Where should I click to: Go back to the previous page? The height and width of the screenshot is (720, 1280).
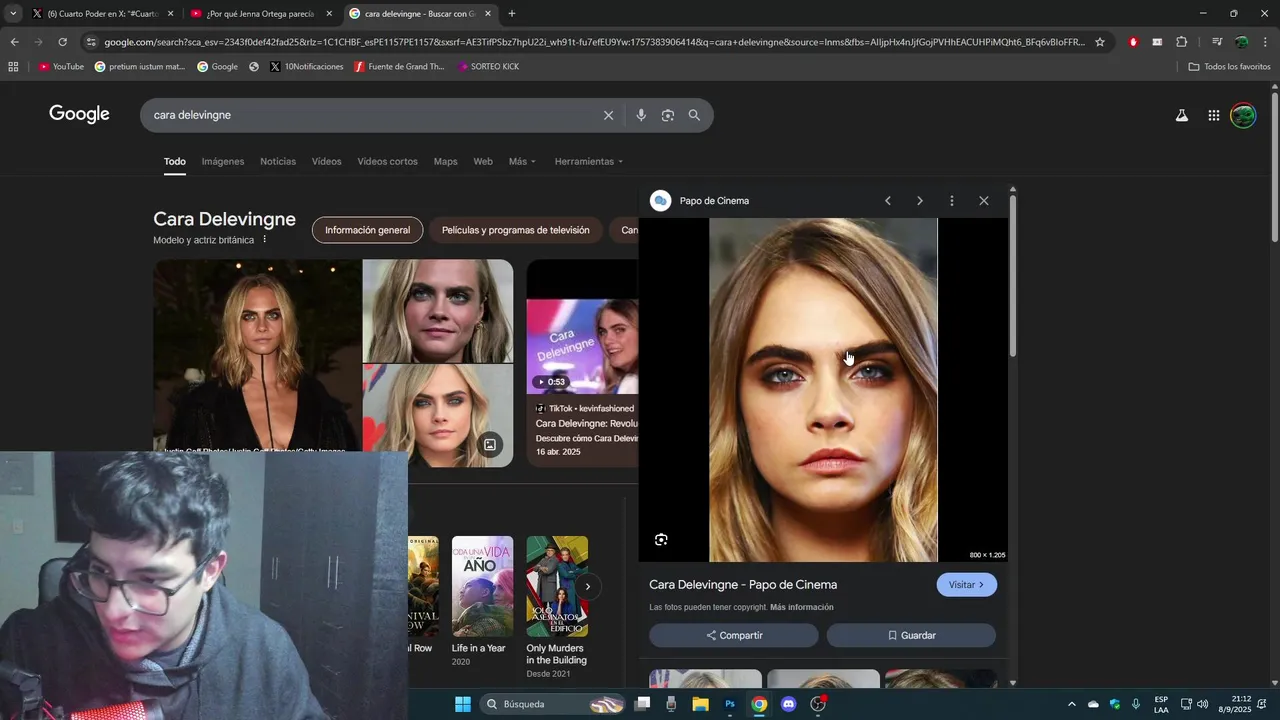[14, 42]
